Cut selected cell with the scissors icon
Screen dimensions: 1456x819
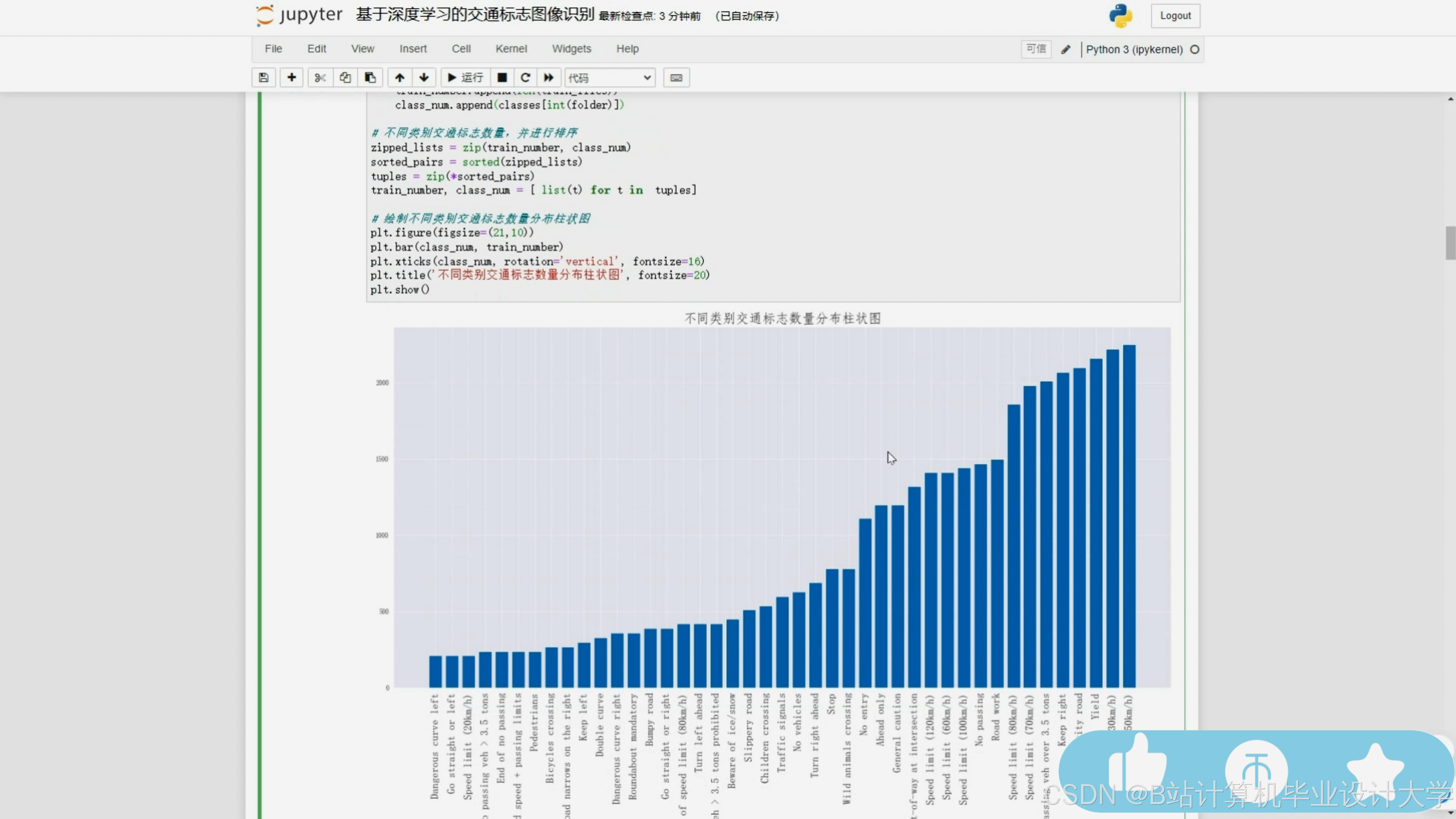click(320, 77)
